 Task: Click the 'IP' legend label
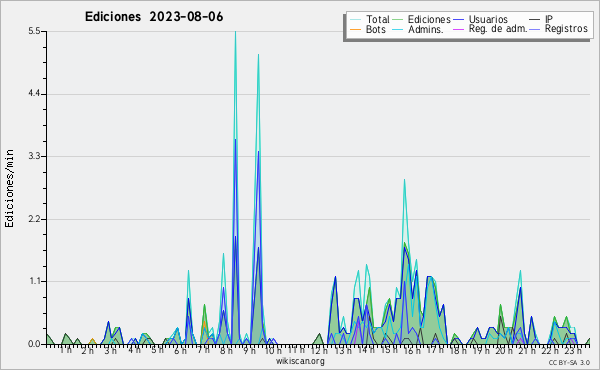pos(549,19)
